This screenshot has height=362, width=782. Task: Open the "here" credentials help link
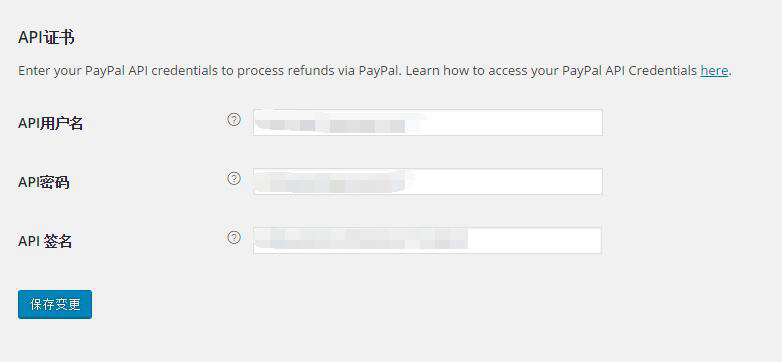[714, 71]
